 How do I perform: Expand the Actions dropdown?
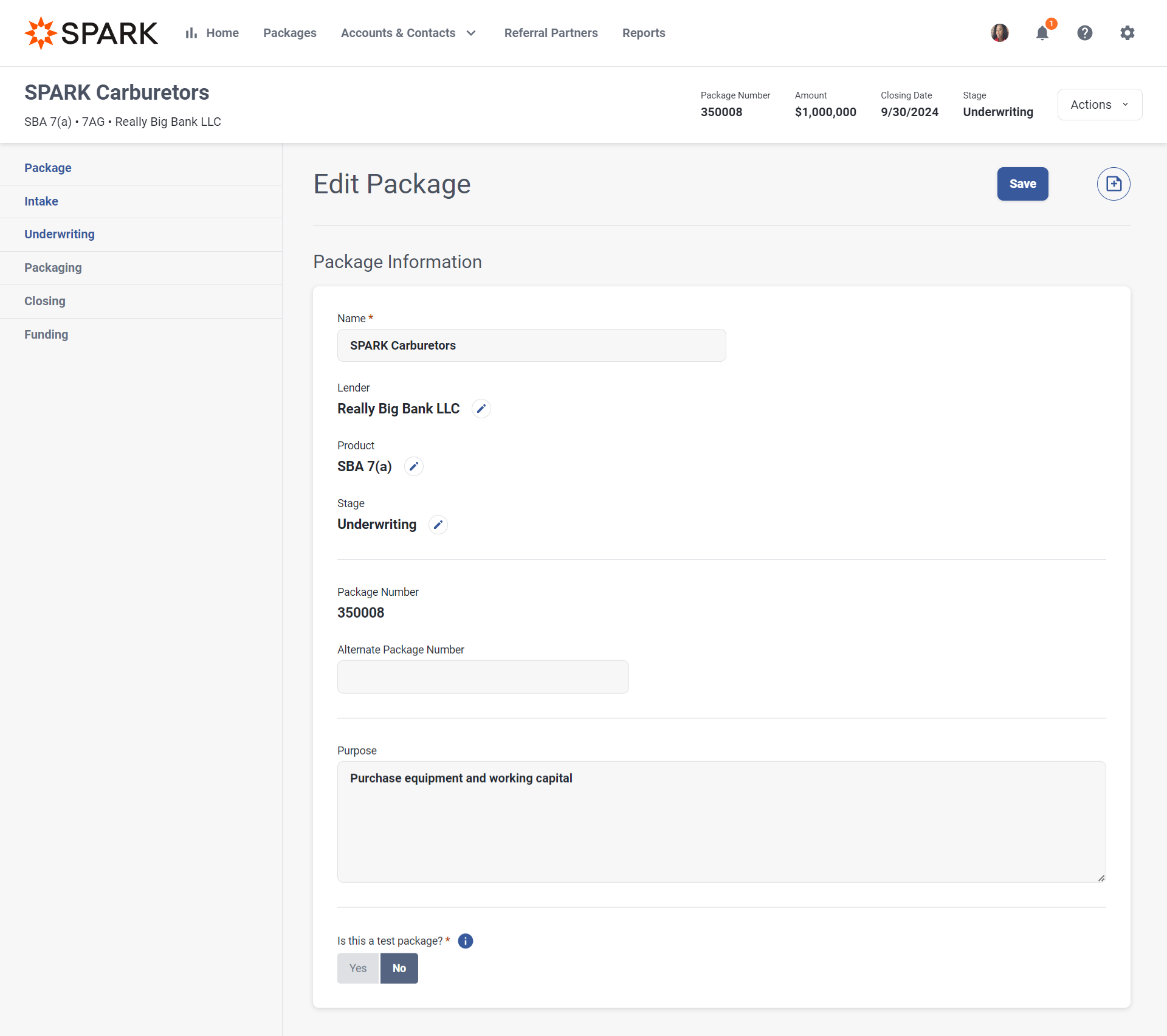click(1100, 105)
